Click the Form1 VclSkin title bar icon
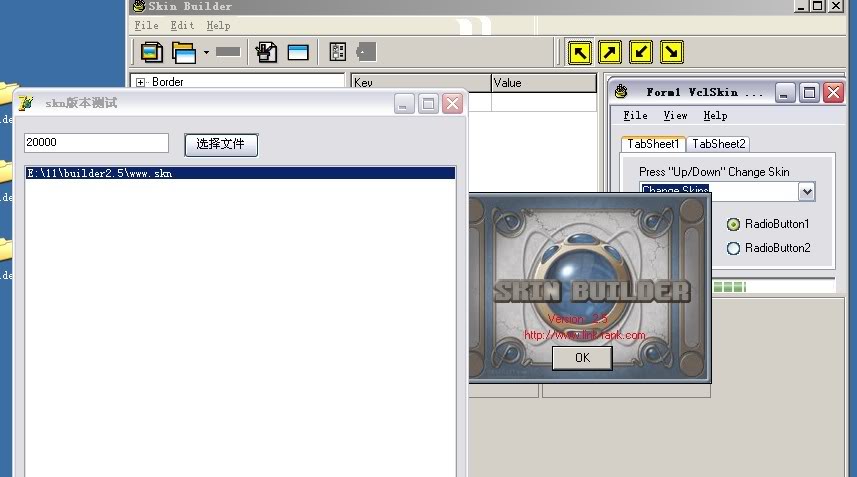 point(621,92)
